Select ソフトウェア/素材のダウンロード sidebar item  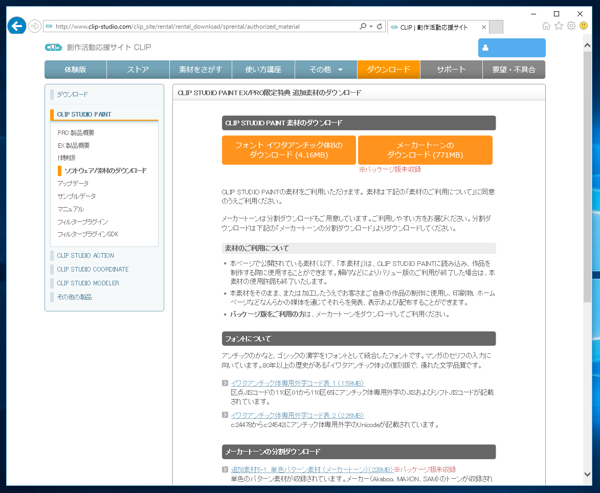point(105,170)
